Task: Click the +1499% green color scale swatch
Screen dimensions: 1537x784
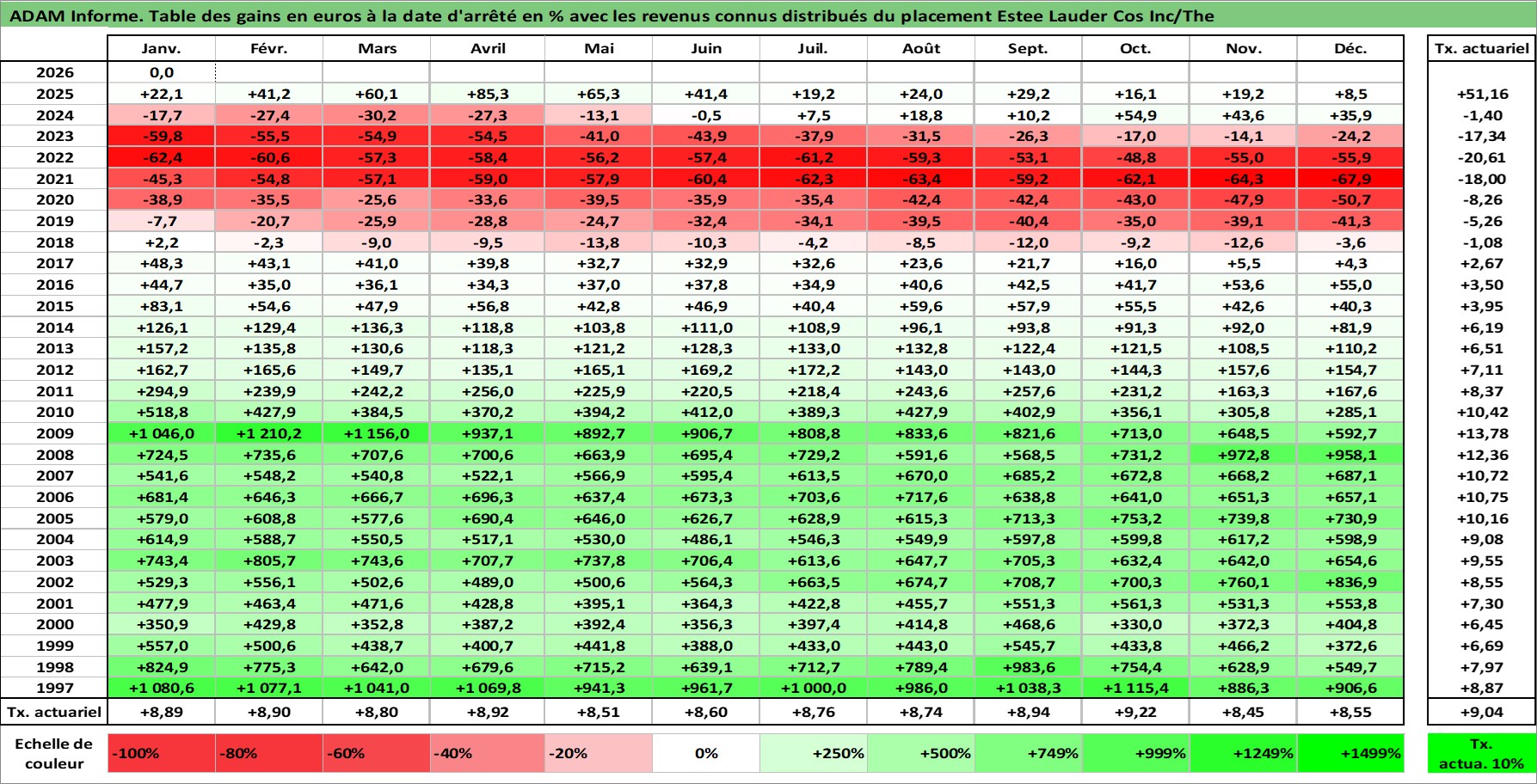Action: [1350, 753]
